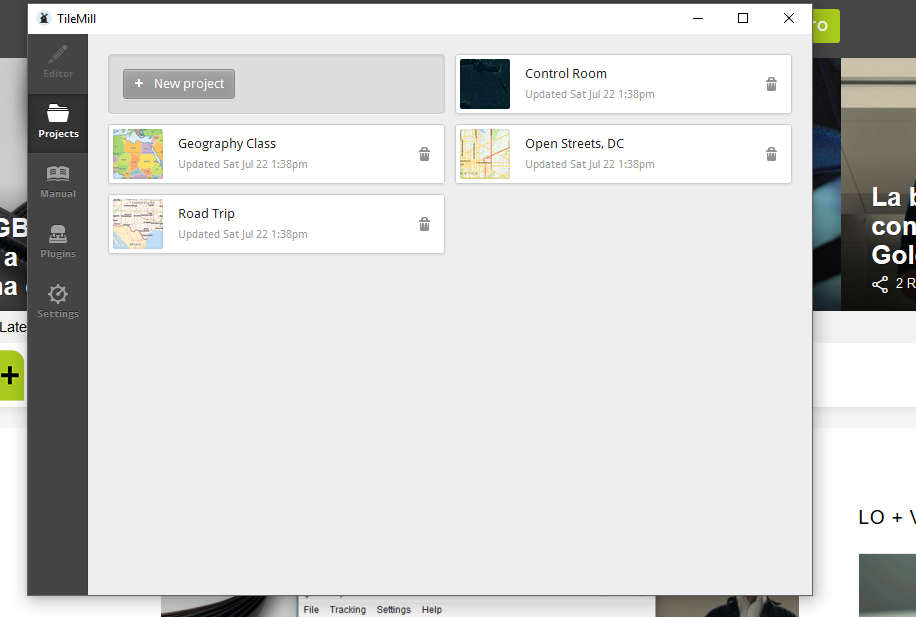916x617 pixels.
Task: Open File menu in background window
Action: [x=311, y=610]
